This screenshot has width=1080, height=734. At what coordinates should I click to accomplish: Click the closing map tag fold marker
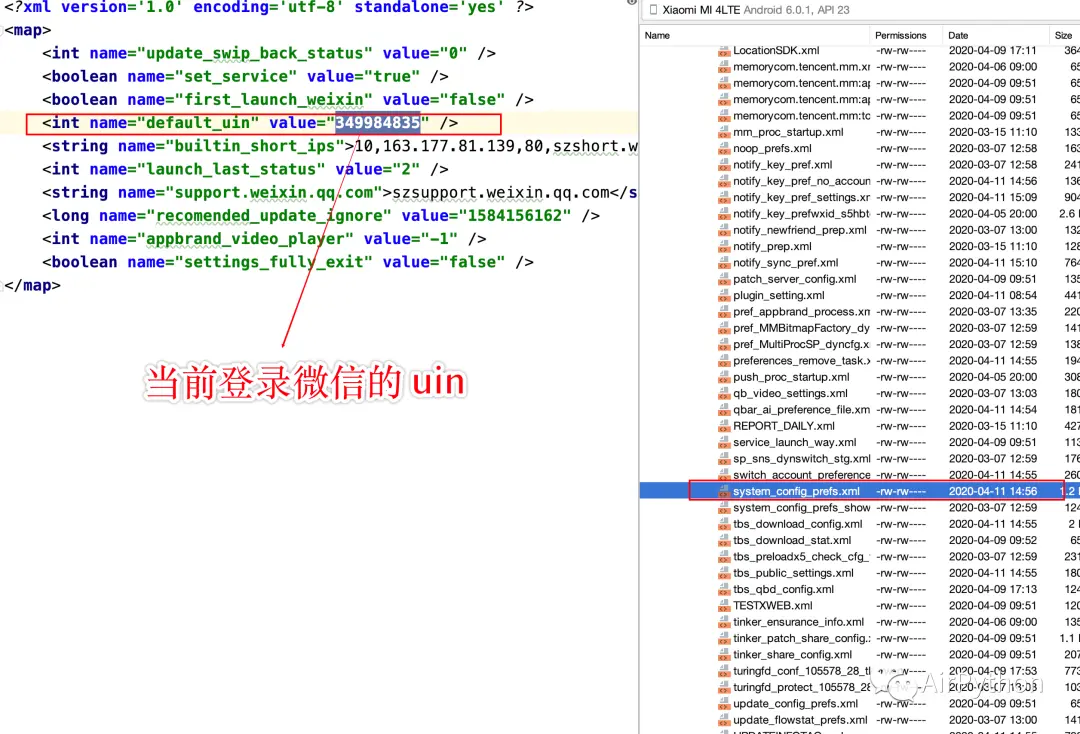coord(2,285)
